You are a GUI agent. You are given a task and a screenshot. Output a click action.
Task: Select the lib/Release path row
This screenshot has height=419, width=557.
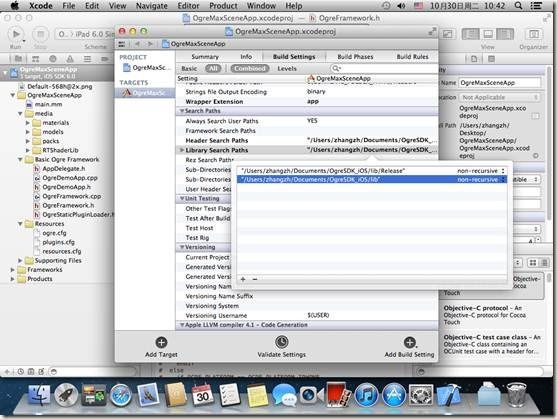click(x=372, y=171)
